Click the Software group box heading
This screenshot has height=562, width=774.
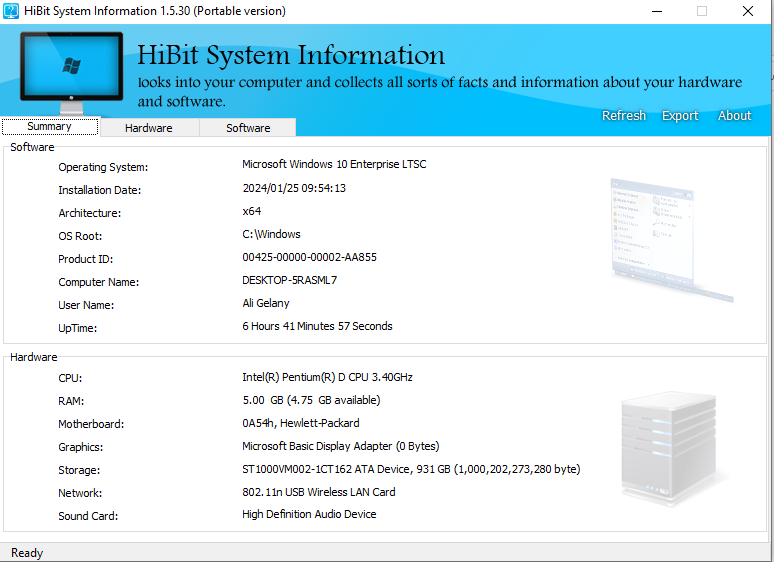pyautogui.click(x=32, y=147)
